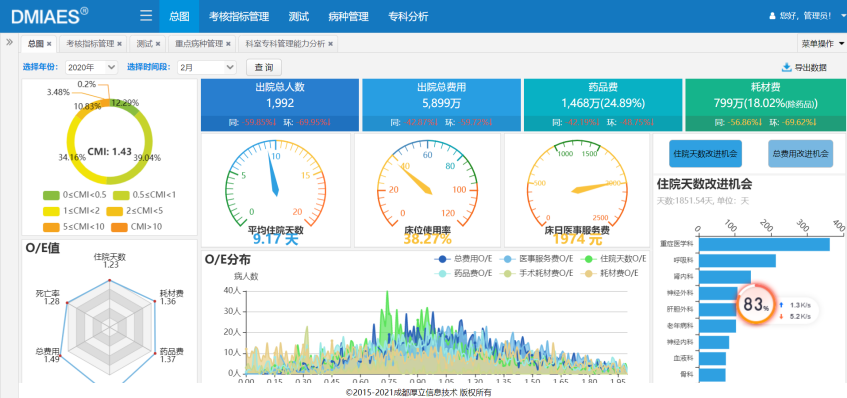The width and height of the screenshot is (847, 398).
Task: Open the year dropdown showing 2020年
Action: [91, 68]
